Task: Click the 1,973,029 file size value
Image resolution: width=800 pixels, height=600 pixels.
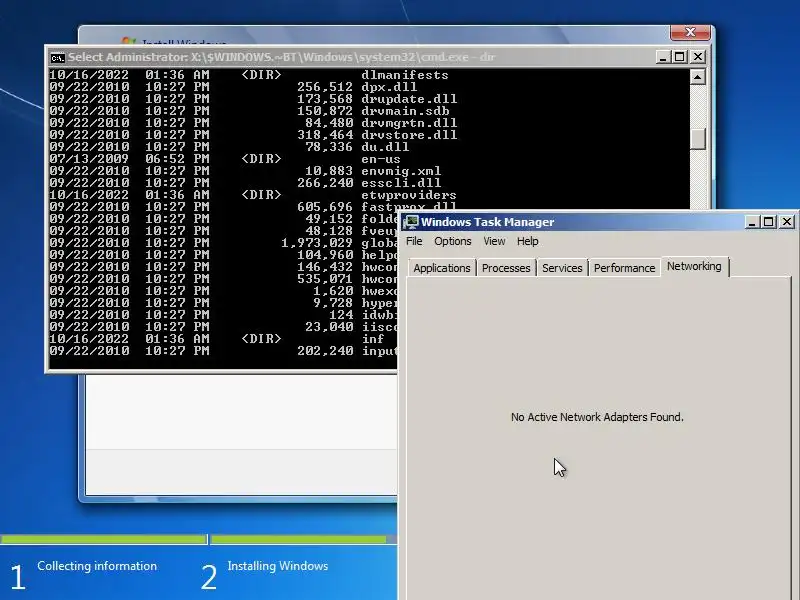Action: click(317, 243)
